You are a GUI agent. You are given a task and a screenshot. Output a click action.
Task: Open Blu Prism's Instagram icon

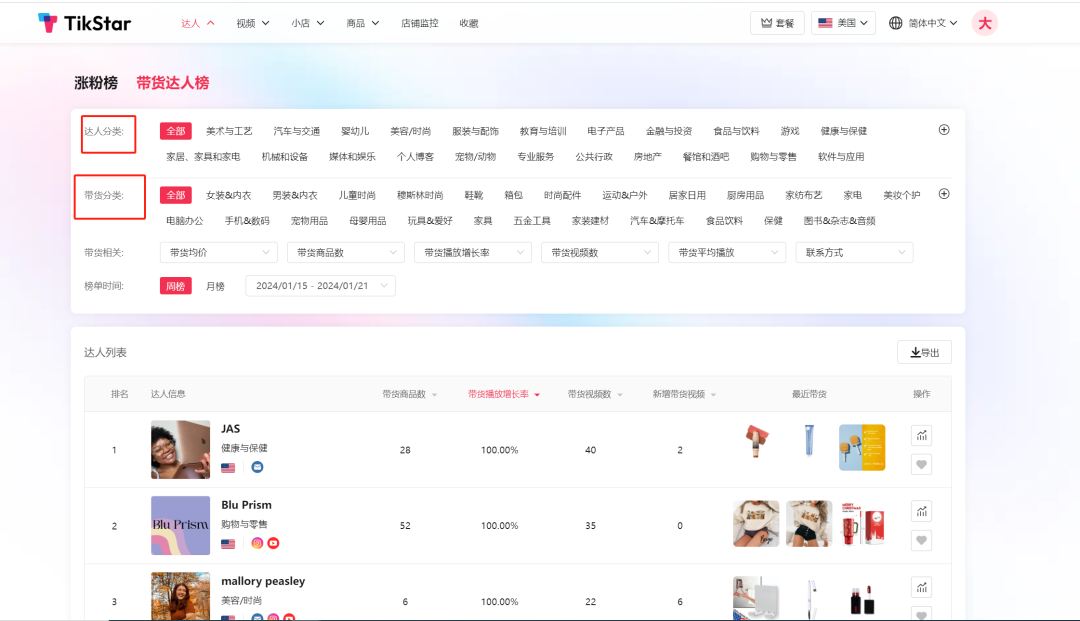click(x=256, y=544)
